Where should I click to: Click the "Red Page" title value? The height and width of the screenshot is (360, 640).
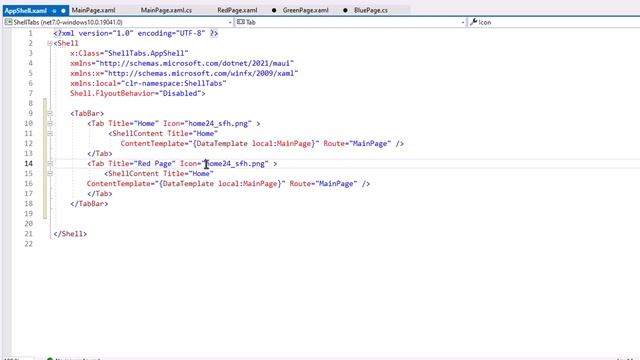coord(155,164)
